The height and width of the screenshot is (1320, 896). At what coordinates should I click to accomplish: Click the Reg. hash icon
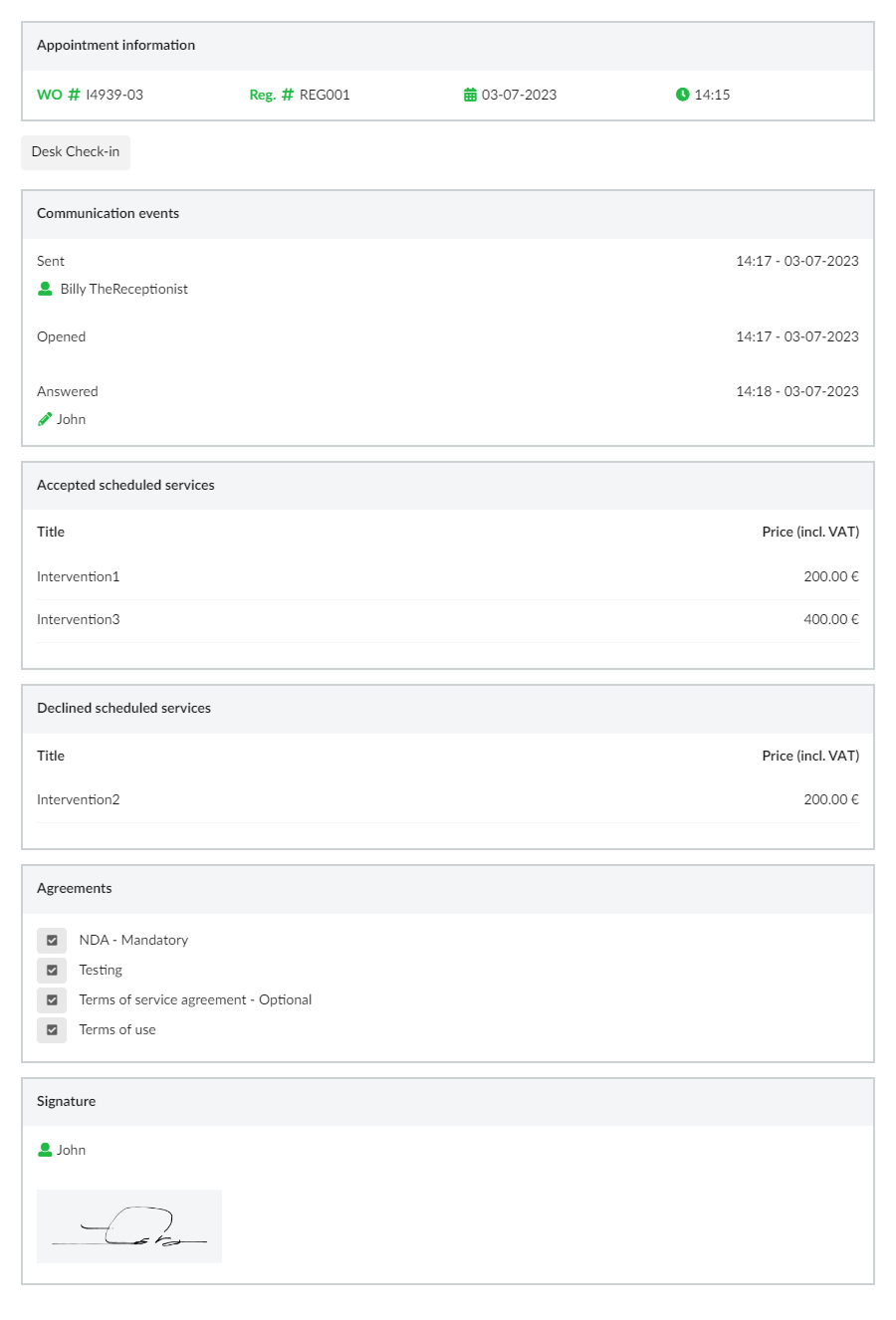pyautogui.click(x=288, y=95)
